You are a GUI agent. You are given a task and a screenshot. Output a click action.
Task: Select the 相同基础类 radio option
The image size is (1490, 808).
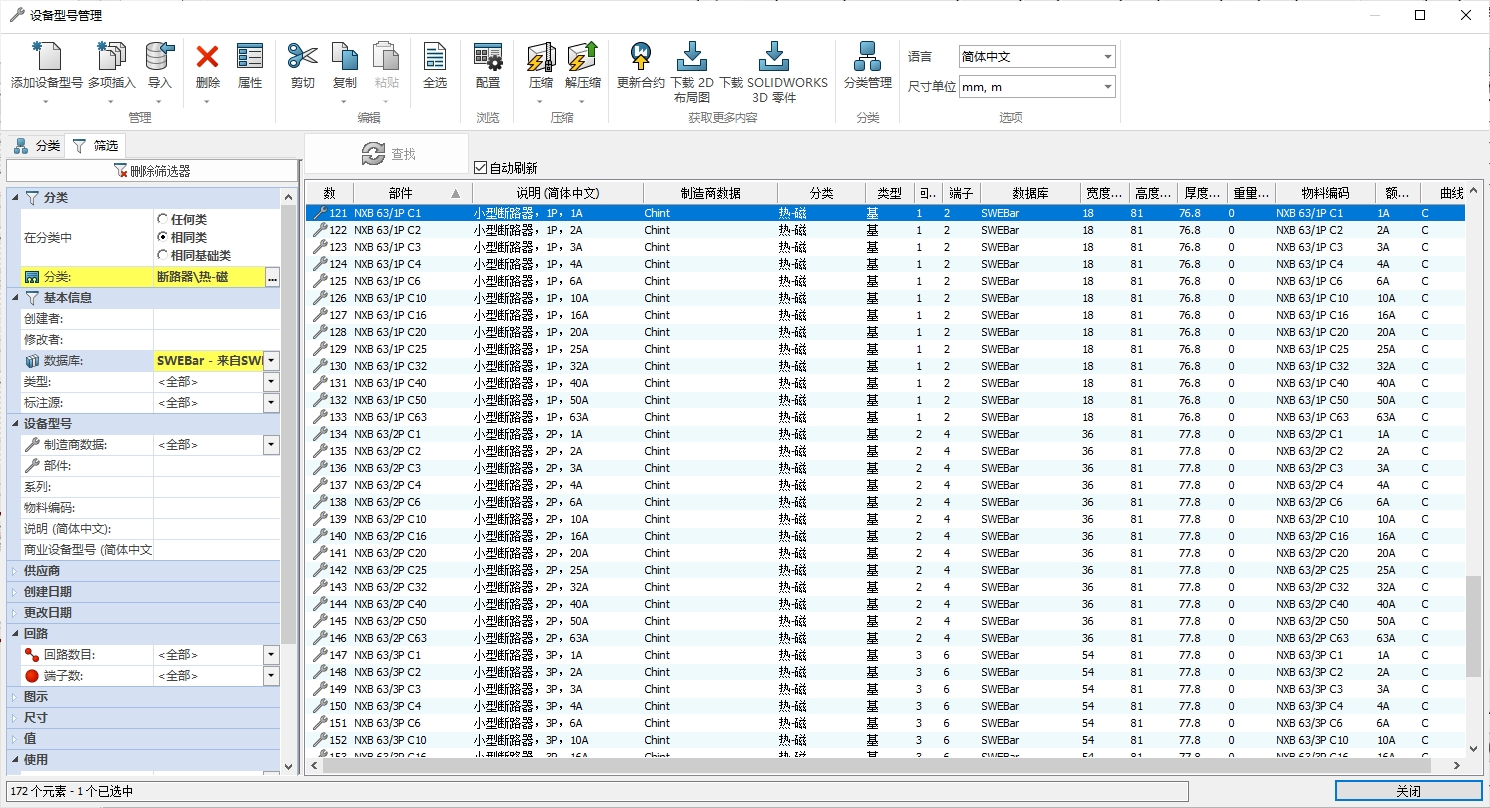coord(163,255)
